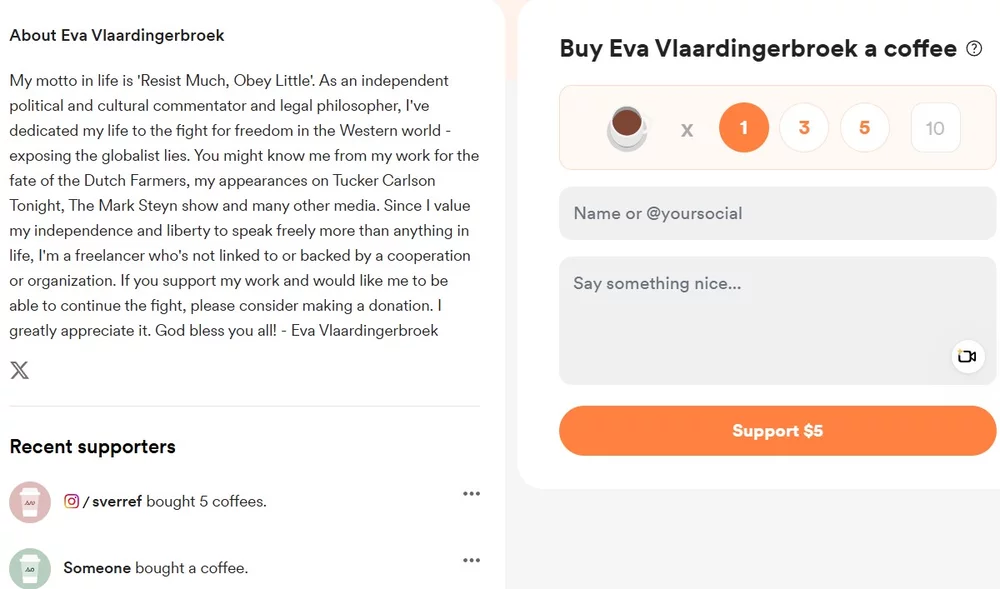Click the video message camera icon
Screen dimensions: 1000x589
point(966,356)
